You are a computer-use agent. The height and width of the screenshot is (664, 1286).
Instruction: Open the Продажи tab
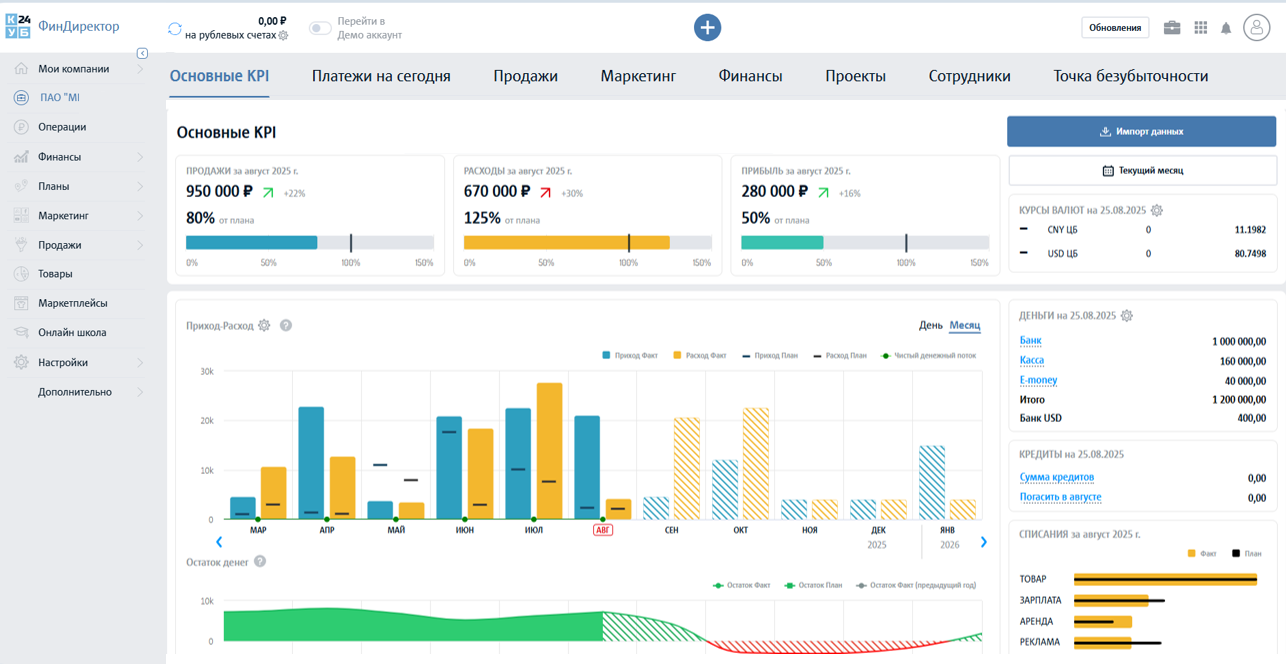point(525,76)
